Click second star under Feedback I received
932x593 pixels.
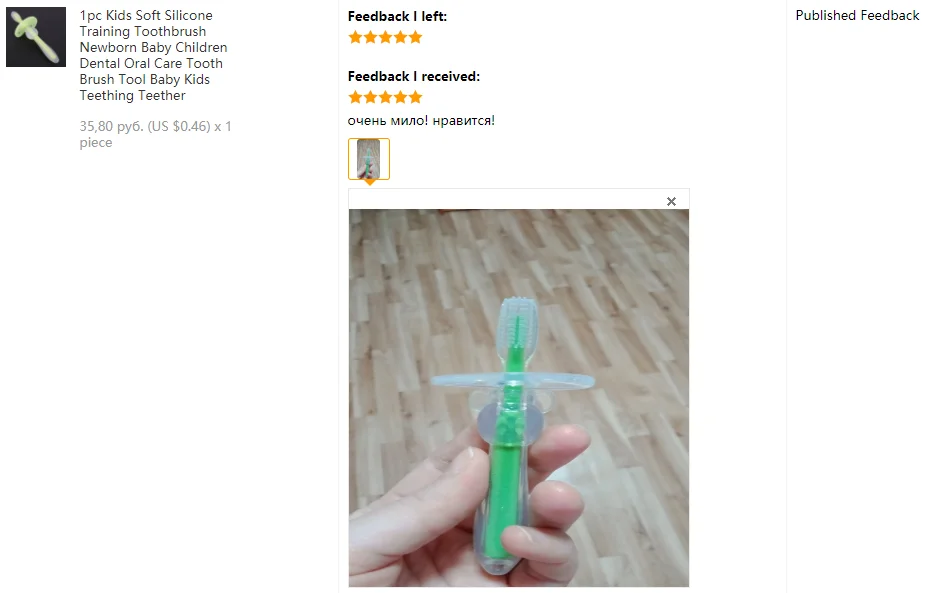coord(370,97)
